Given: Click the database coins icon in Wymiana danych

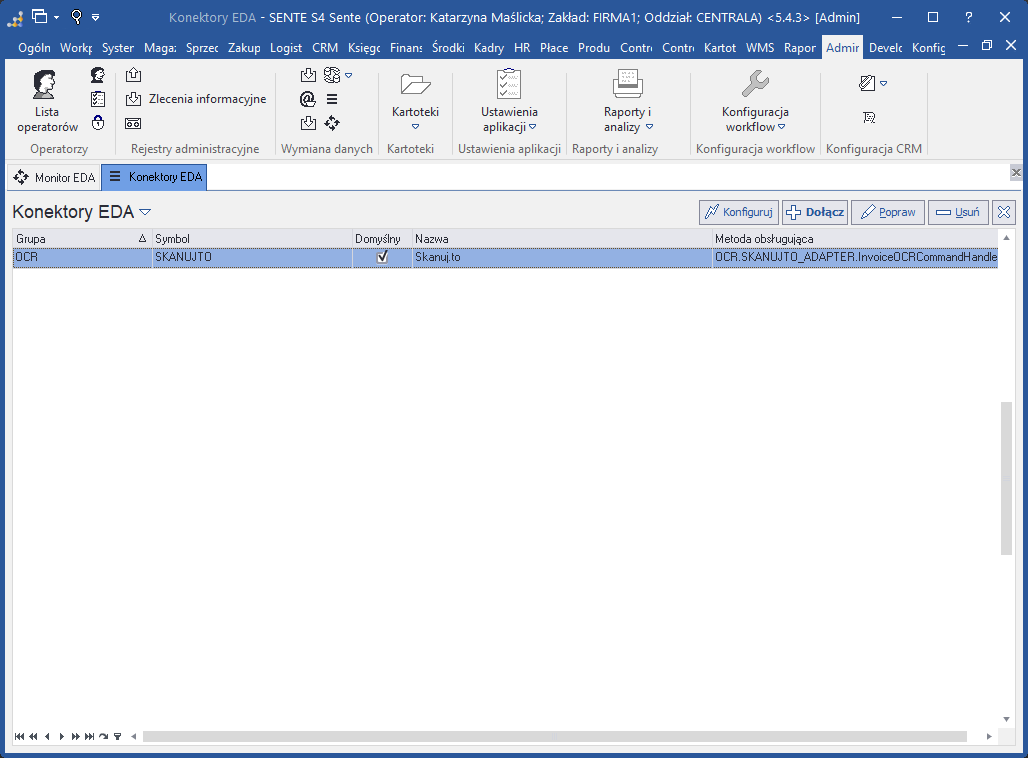Looking at the screenshot, I should [332, 75].
